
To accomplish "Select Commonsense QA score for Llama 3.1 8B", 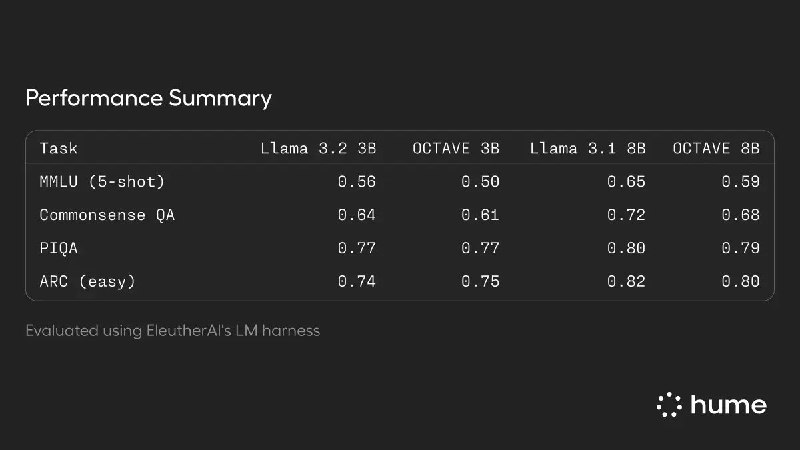I will [627, 215].
